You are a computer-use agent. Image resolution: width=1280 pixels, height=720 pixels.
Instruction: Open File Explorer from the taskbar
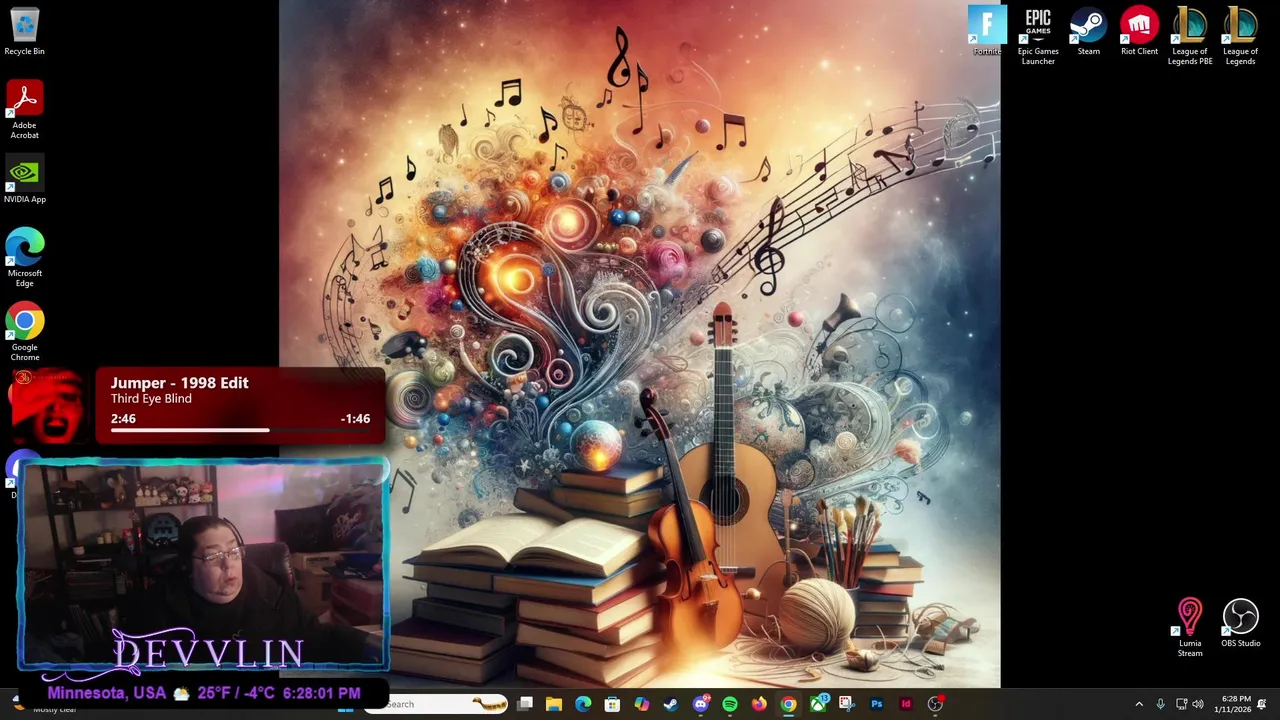(x=554, y=704)
